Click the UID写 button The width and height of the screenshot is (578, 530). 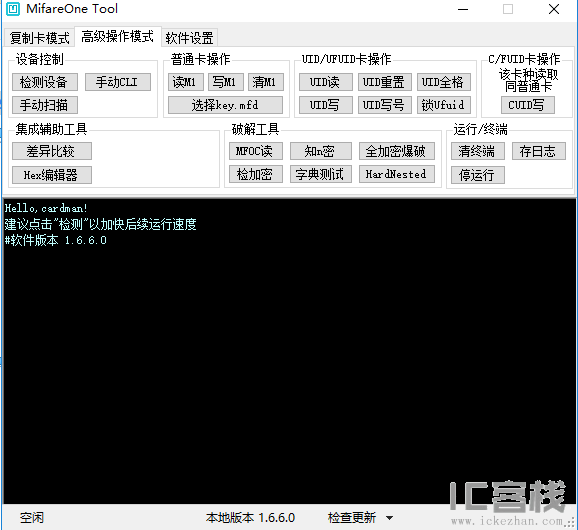coord(325,105)
